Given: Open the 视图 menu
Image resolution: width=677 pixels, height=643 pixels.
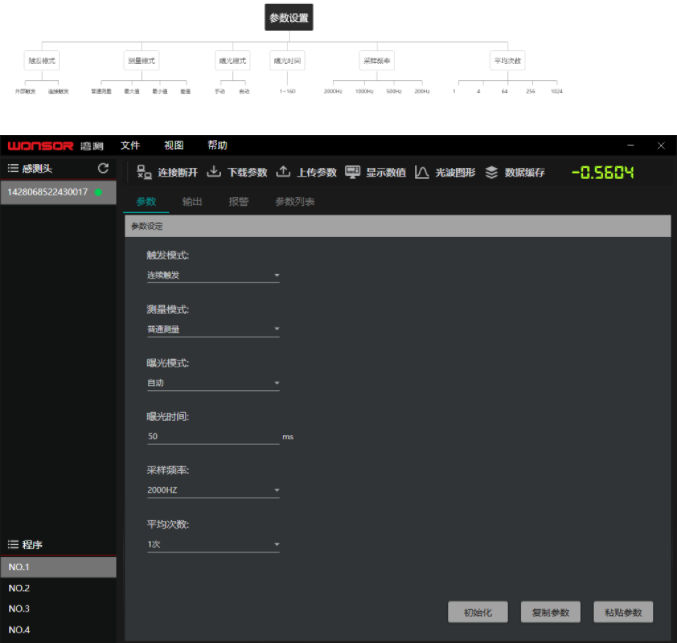Looking at the screenshot, I should [174, 145].
